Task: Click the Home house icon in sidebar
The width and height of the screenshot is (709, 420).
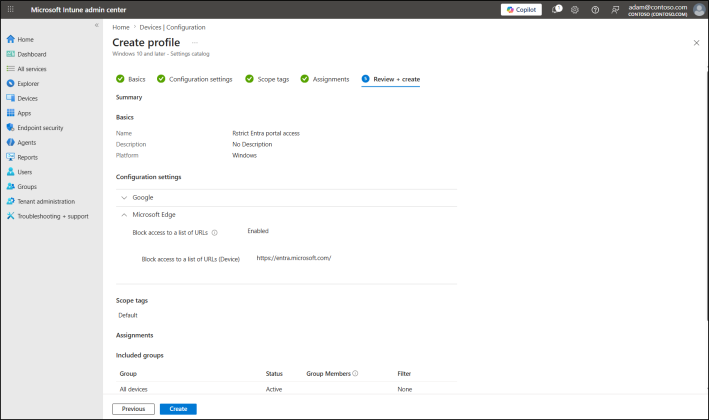Action: click(11, 39)
